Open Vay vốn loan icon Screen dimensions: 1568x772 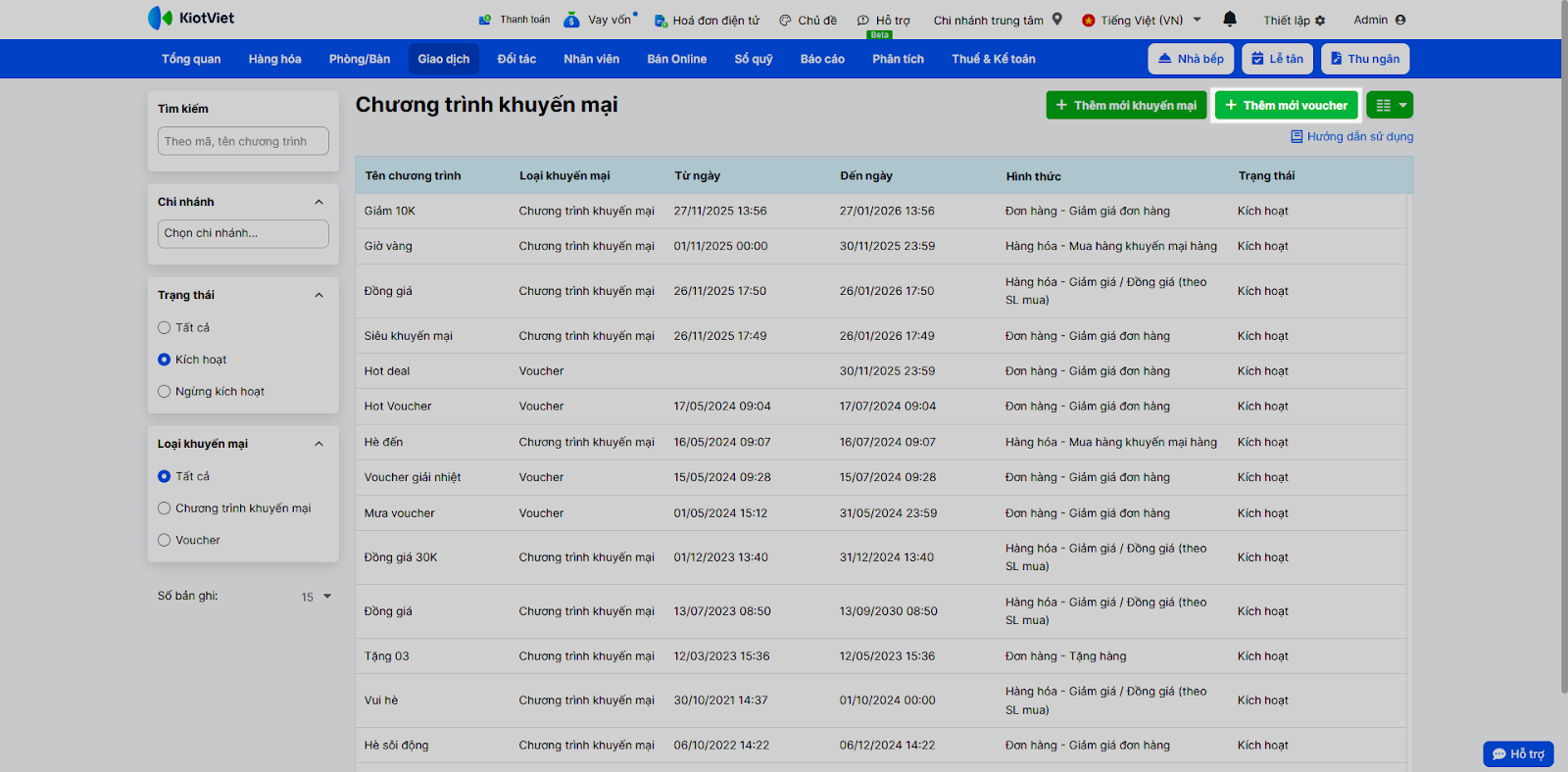(571, 20)
